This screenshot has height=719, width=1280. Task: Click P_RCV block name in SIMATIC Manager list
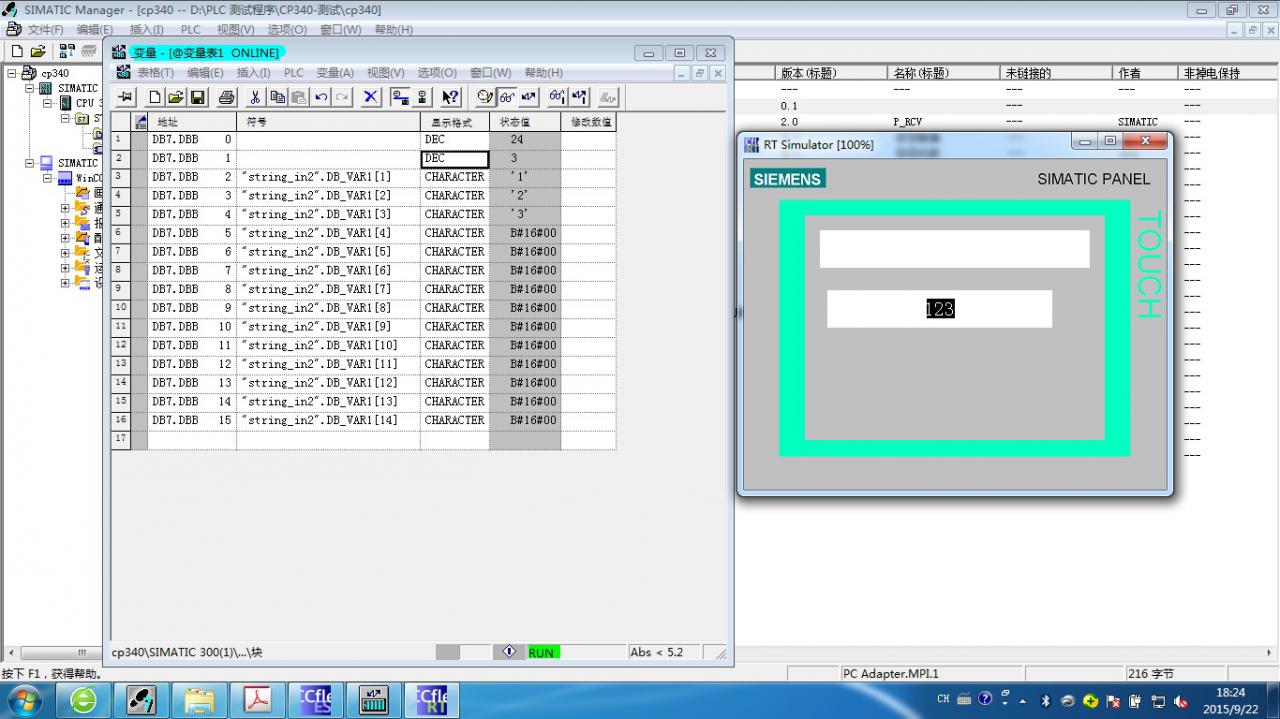coord(908,122)
